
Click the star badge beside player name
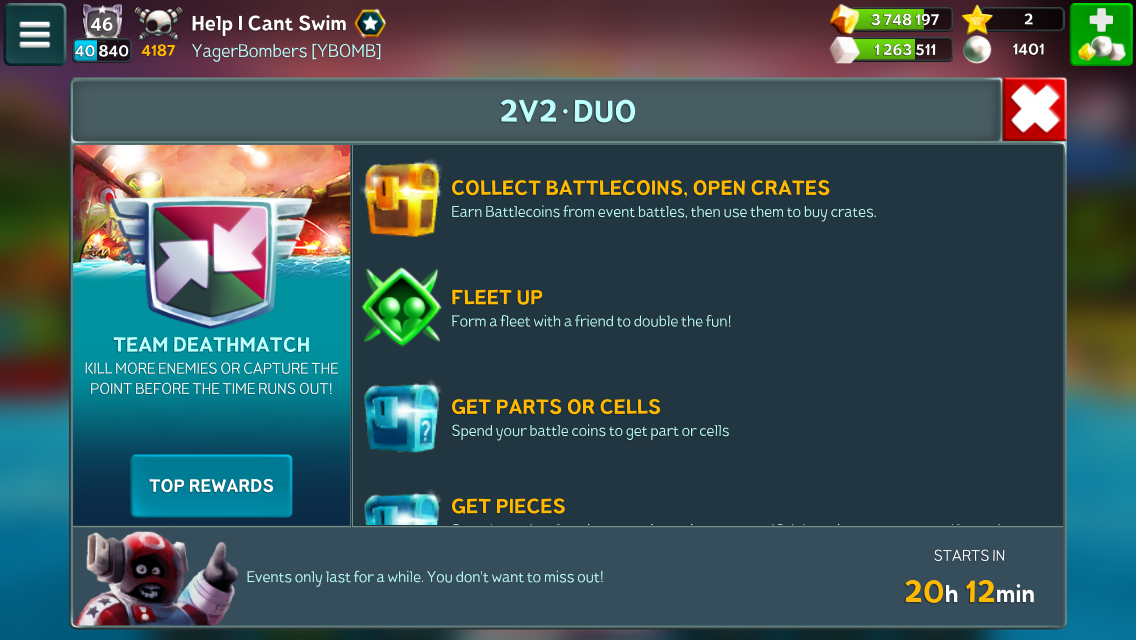pyautogui.click(x=370, y=23)
